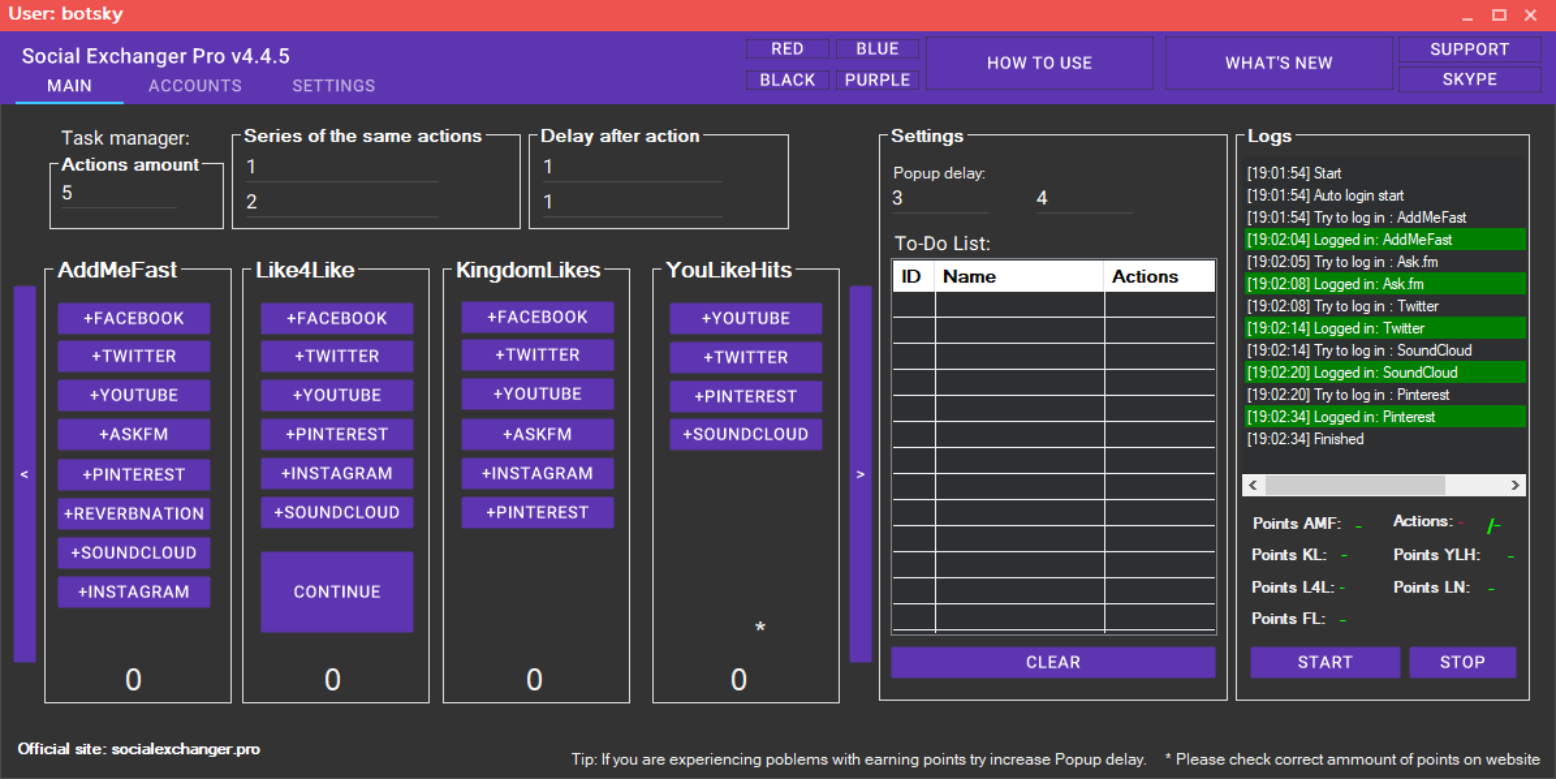This screenshot has height=779, width=1556.
Task: Add YouTube task under YouLikeHits
Action: (746, 319)
